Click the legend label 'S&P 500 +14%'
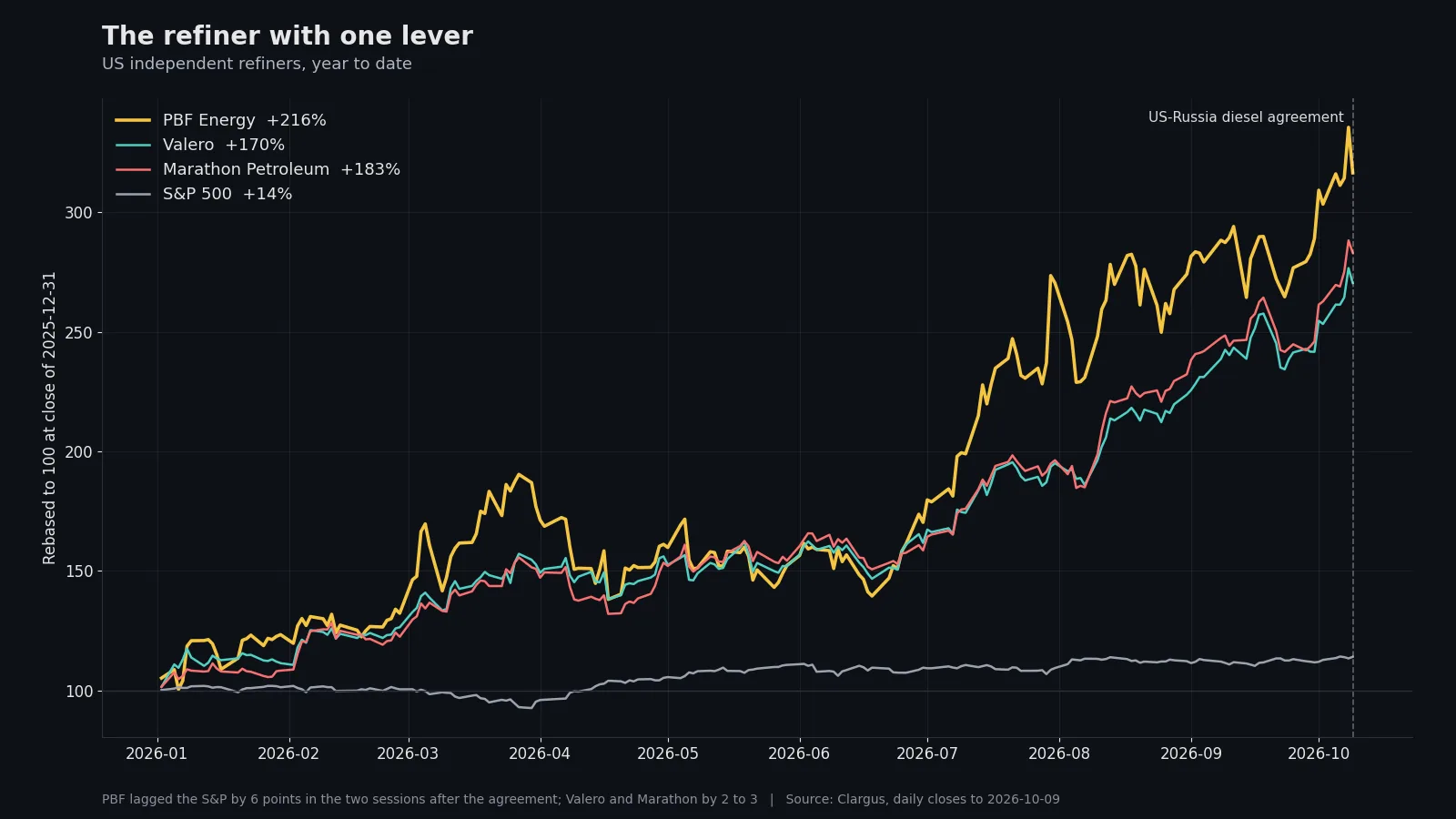 click(x=227, y=194)
